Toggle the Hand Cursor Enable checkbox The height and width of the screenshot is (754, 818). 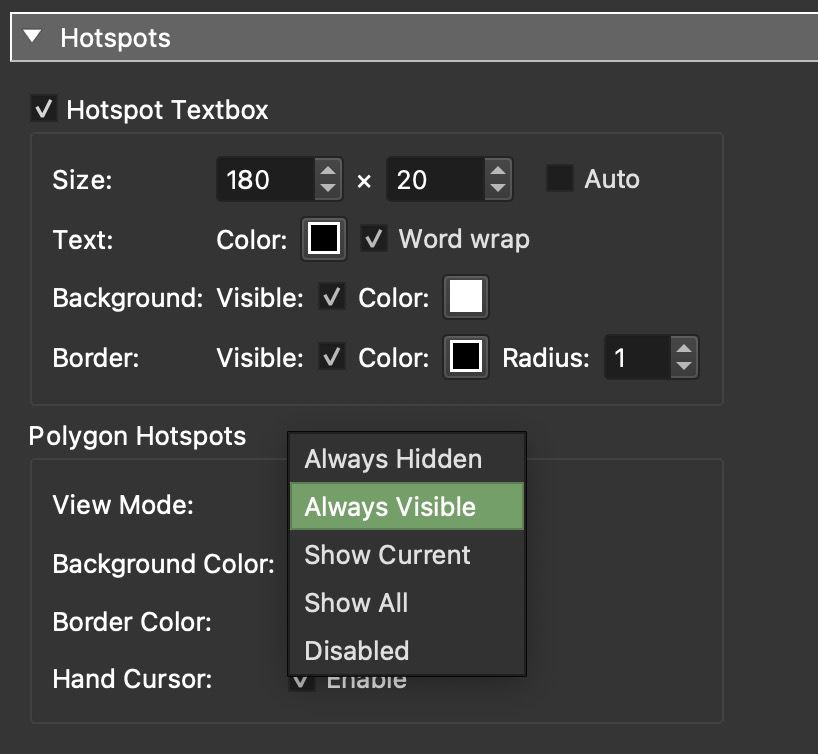click(x=301, y=679)
